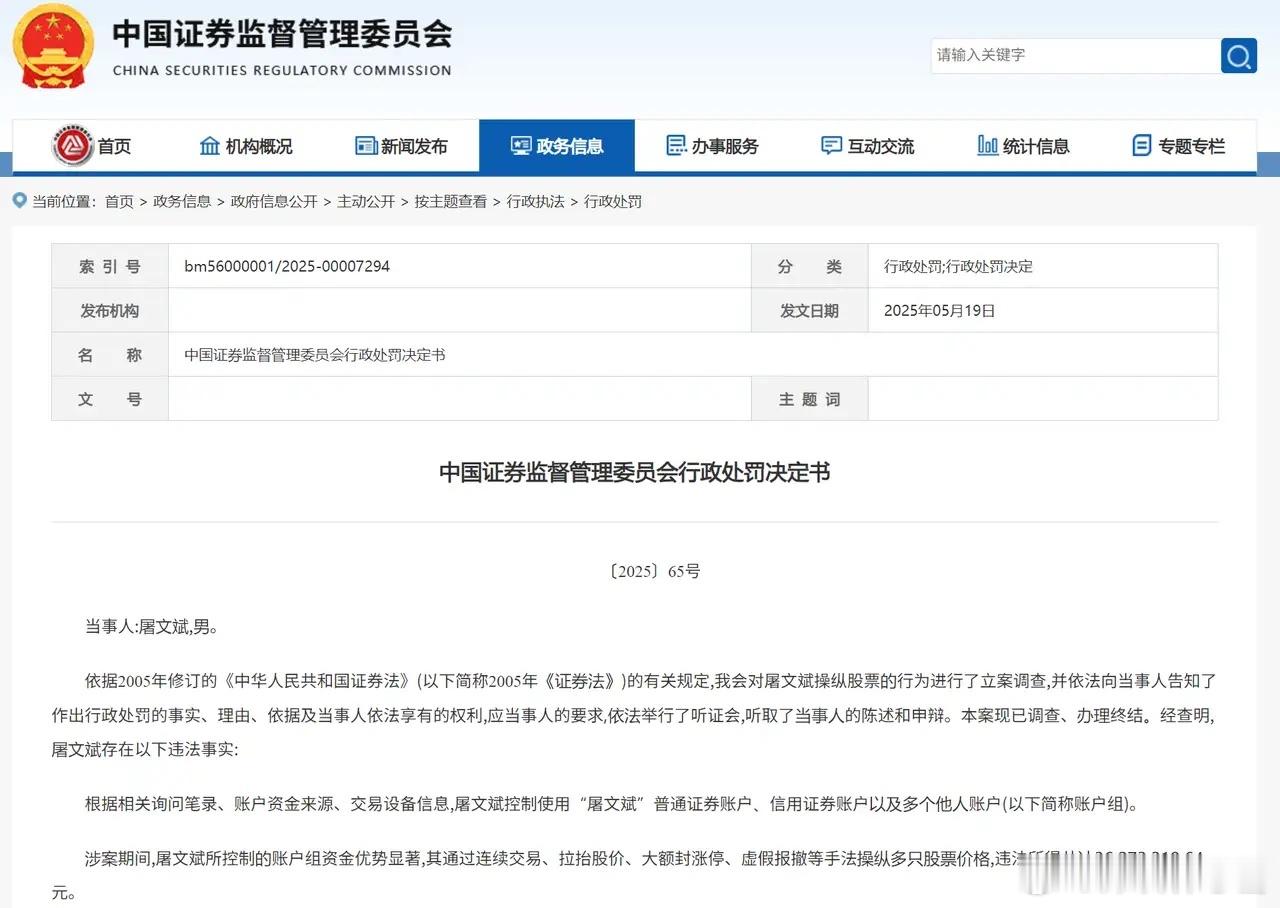Click the English title CHINA SECURITIES REGULATORY COMMISSION
This screenshot has height=908, width=1280.
point(282,71)
